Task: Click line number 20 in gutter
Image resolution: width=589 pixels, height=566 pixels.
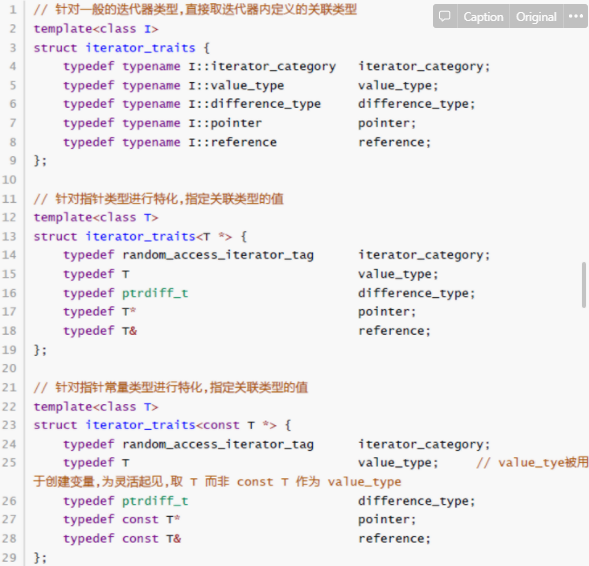Action: click(9, 368)
